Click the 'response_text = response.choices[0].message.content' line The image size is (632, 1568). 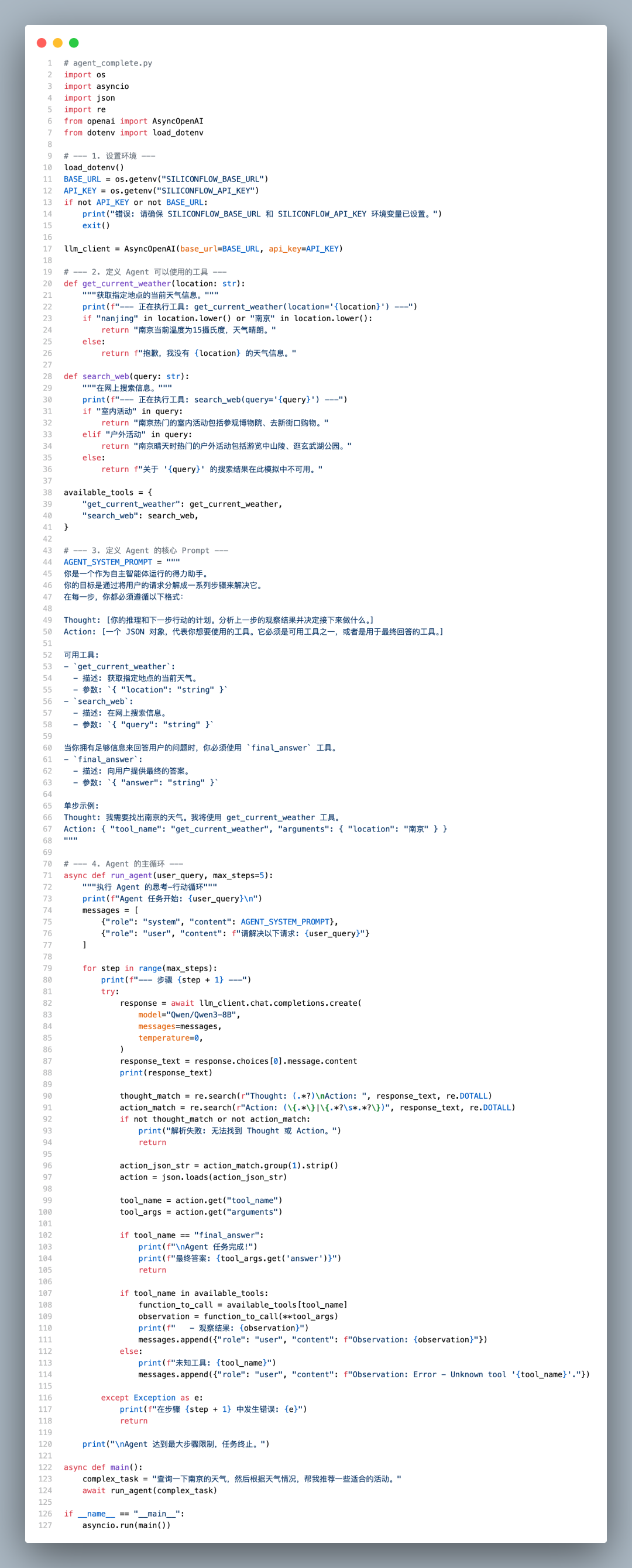point(239,1061)
